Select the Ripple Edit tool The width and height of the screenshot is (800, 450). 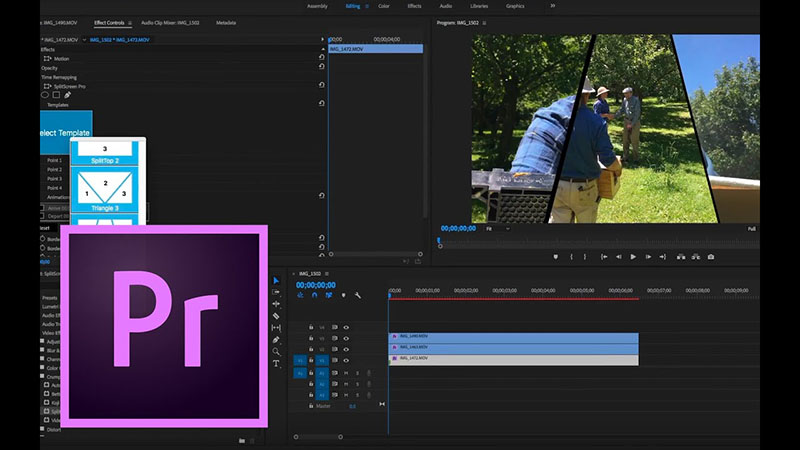pyautogui.click(x=276, y=304)
